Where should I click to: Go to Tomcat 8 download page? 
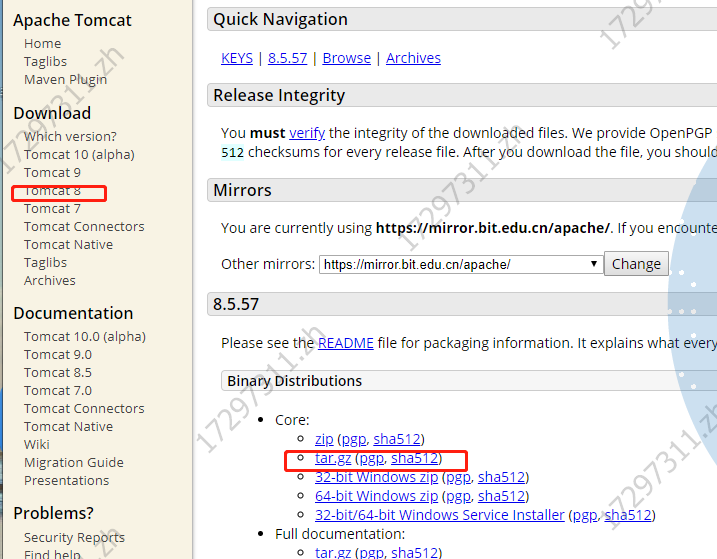pos(52,191)
